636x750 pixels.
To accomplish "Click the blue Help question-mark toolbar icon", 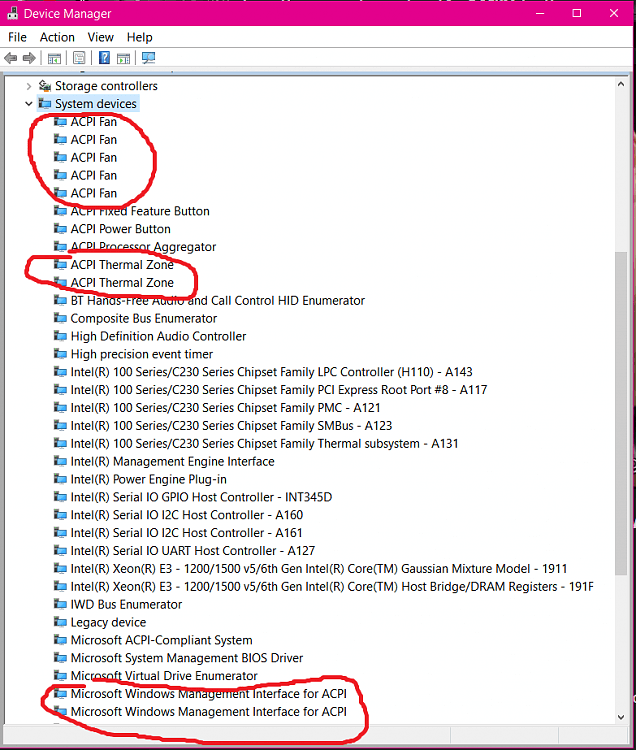I will (x=104, y=58).
